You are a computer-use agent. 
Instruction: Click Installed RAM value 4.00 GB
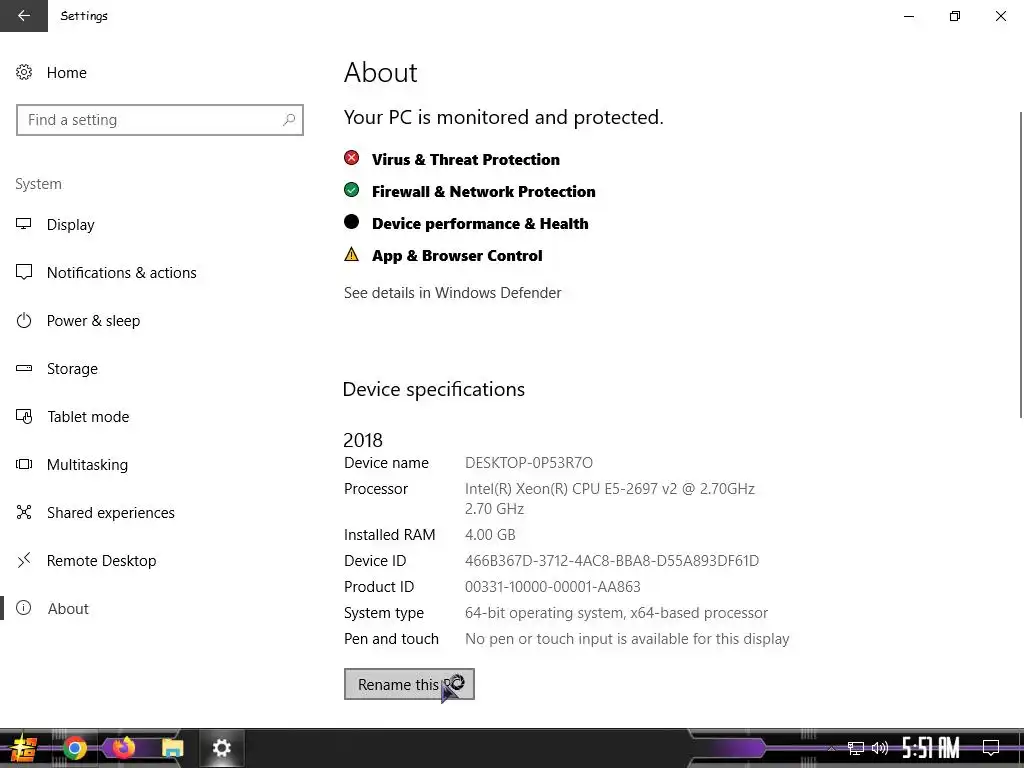(x=490, y=535)
